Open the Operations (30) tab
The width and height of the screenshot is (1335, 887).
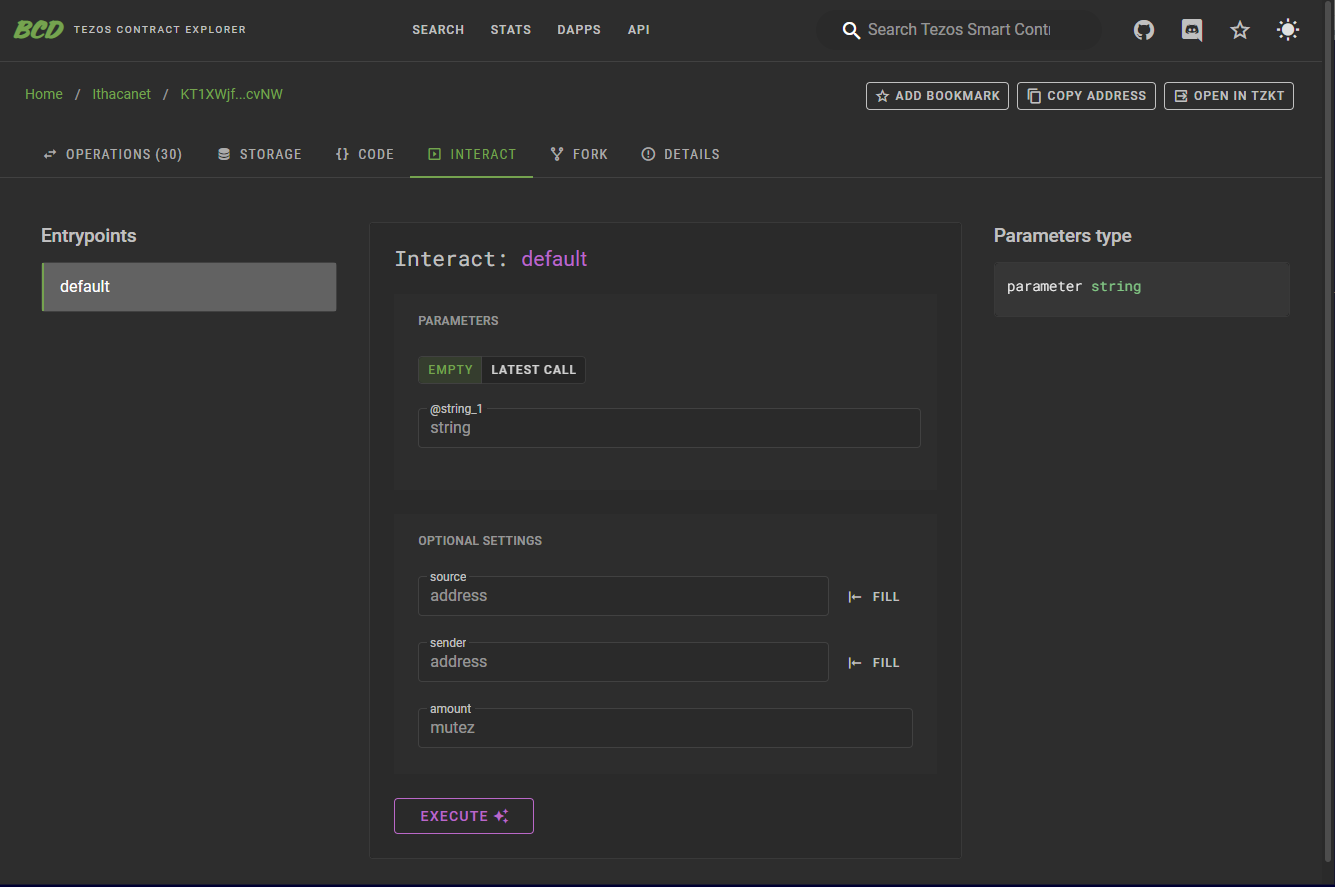[113, 154]
